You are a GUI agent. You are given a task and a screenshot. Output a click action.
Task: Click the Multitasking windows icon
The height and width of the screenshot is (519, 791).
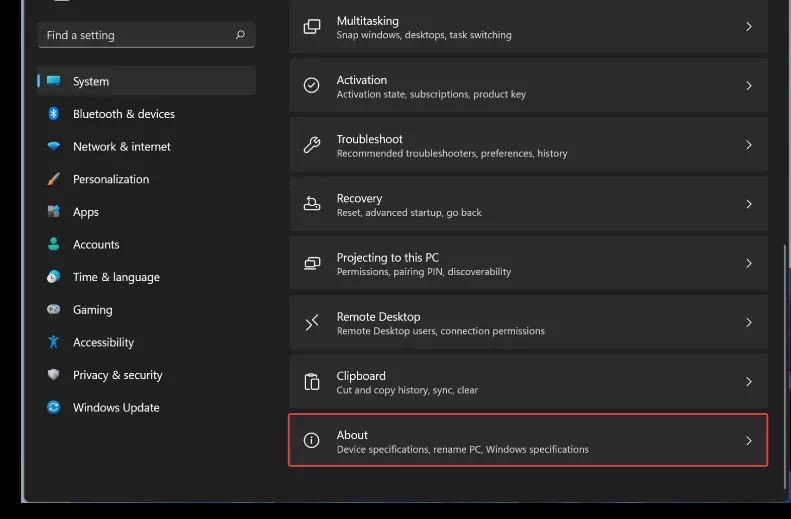click(x=312, y=27)
